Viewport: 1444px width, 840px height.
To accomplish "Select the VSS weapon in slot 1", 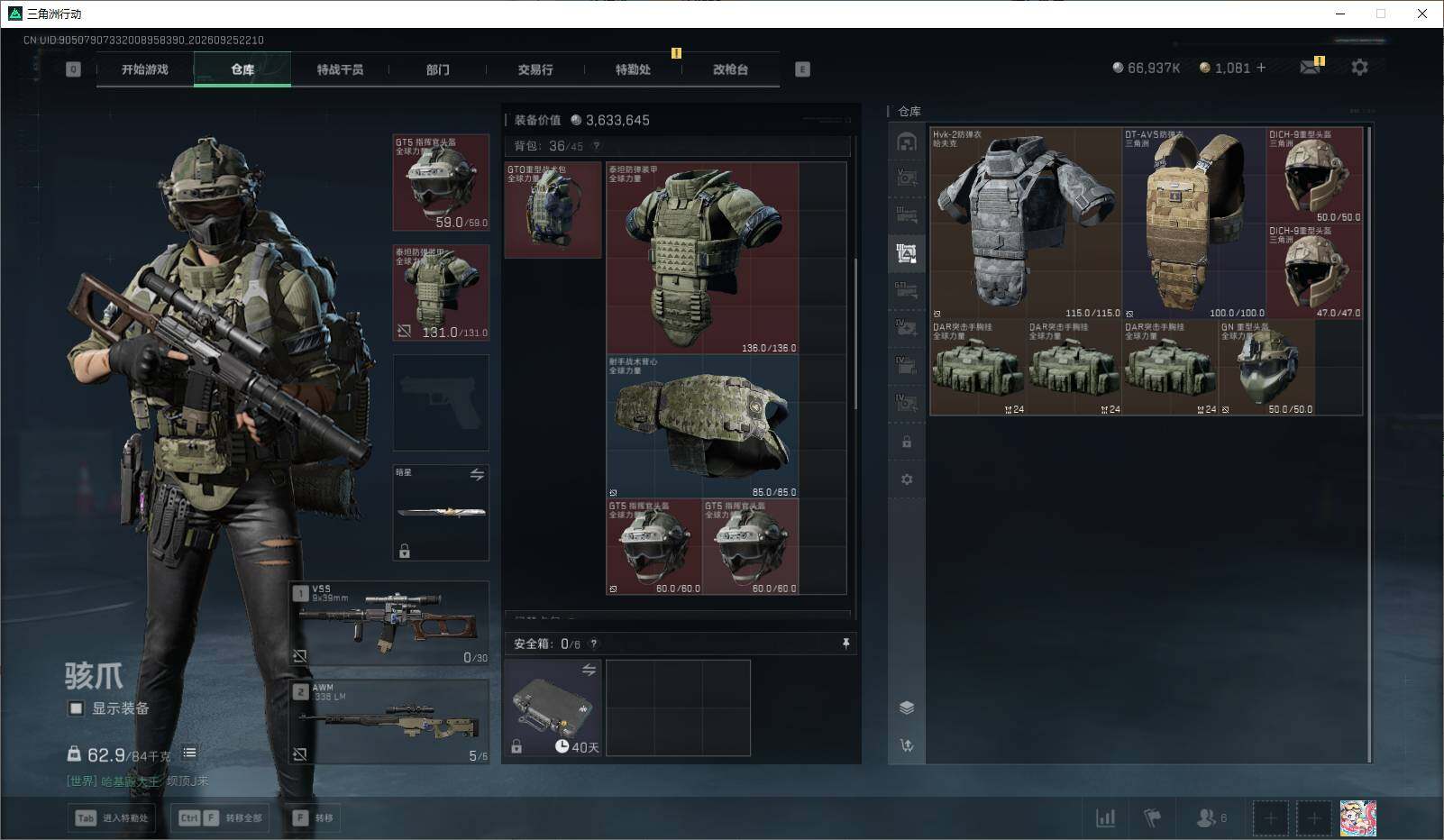I will click(x=389, y=623).
